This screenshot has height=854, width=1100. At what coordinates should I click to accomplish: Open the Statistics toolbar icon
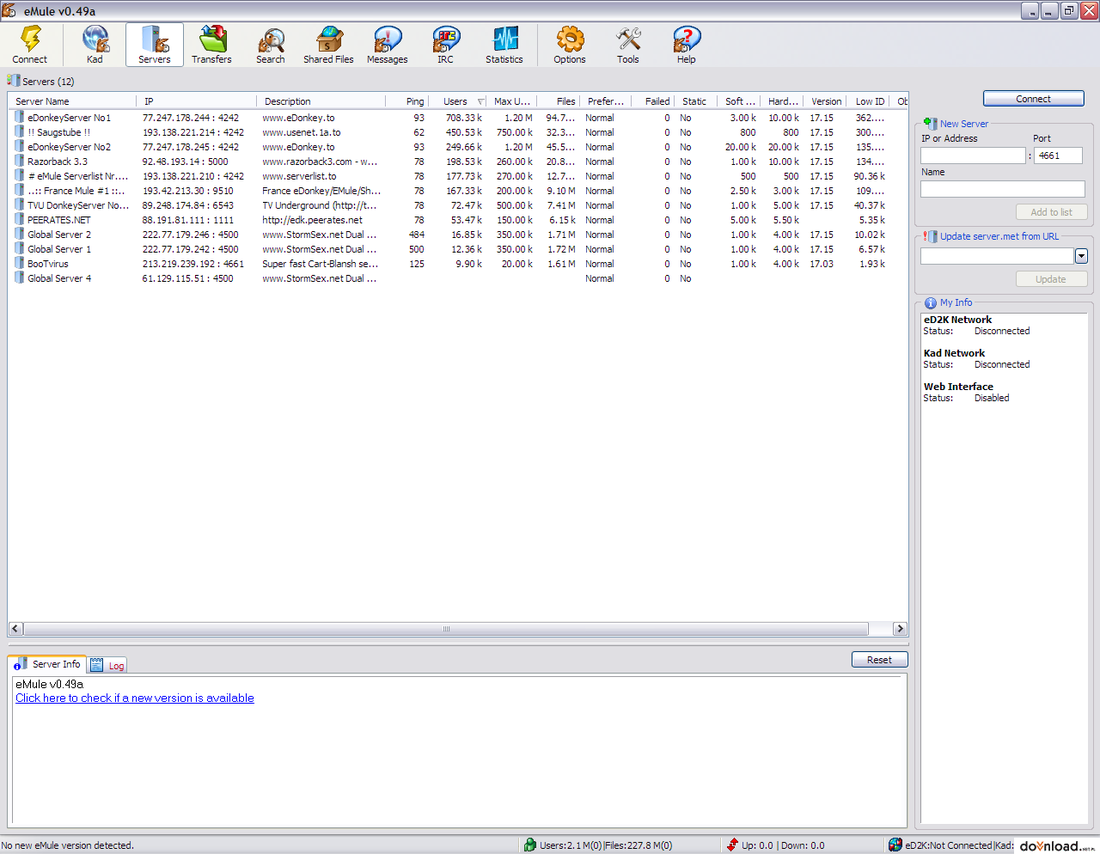504,39
